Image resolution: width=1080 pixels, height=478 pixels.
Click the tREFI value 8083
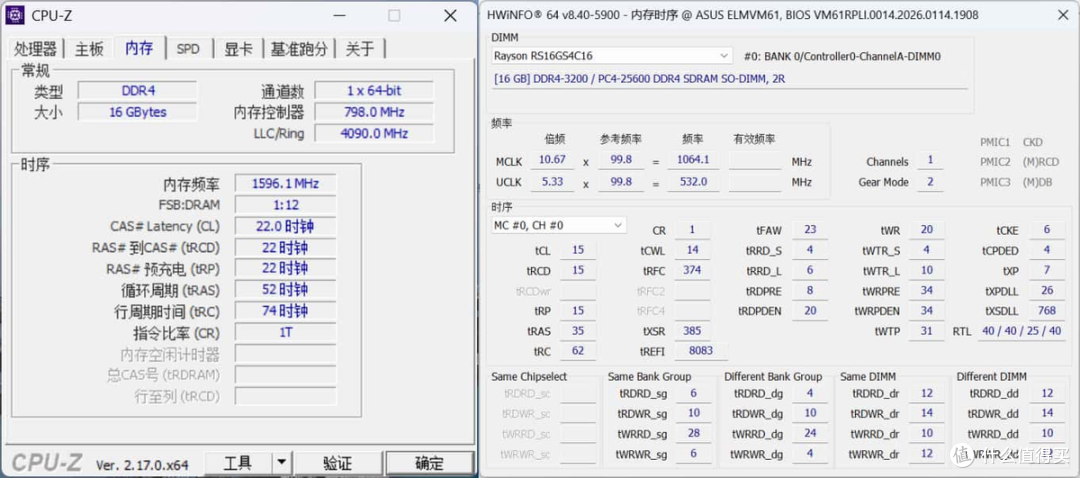[x=700, y=351]
